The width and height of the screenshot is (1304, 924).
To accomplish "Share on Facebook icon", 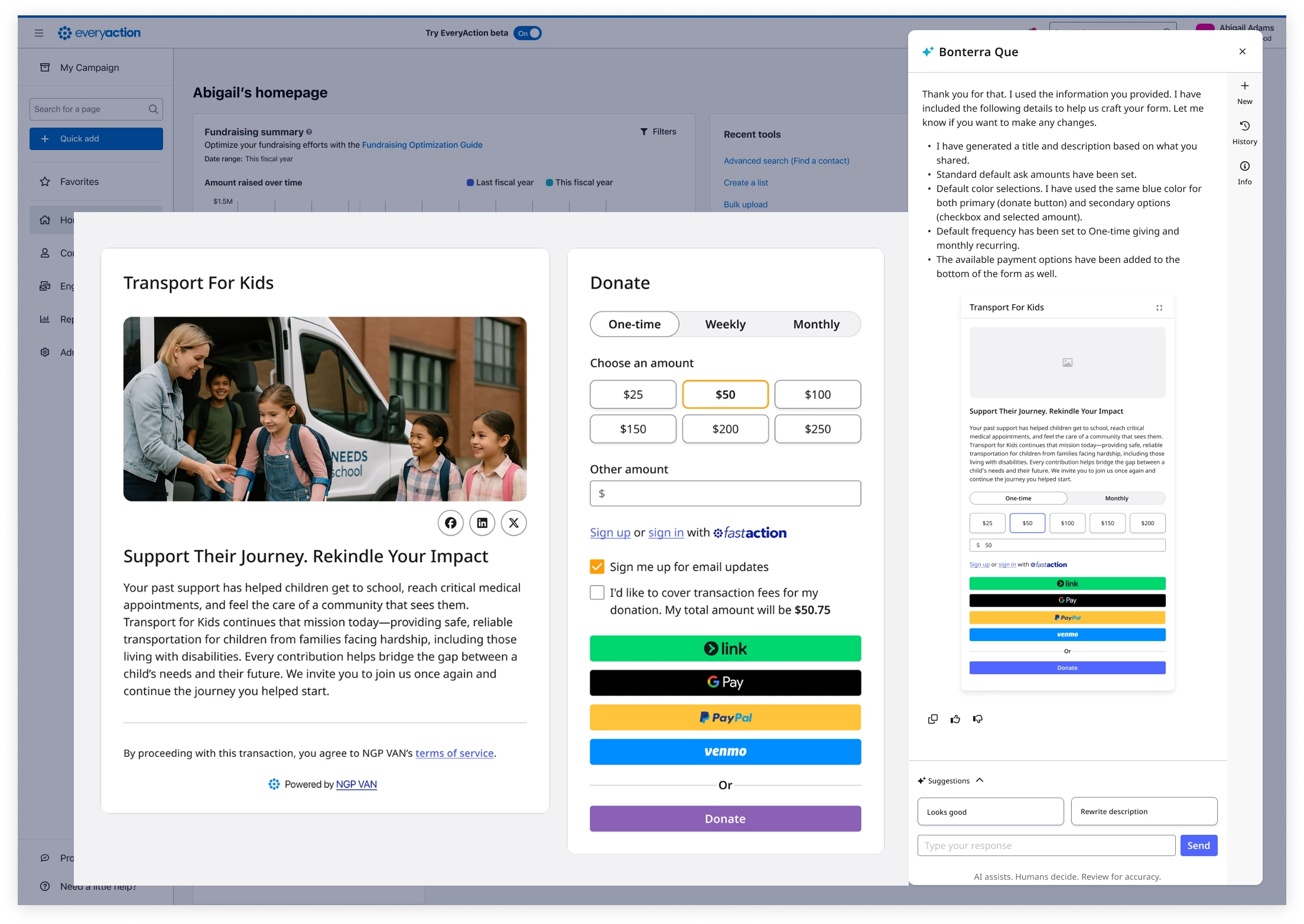I will click(x=450, y=523).
